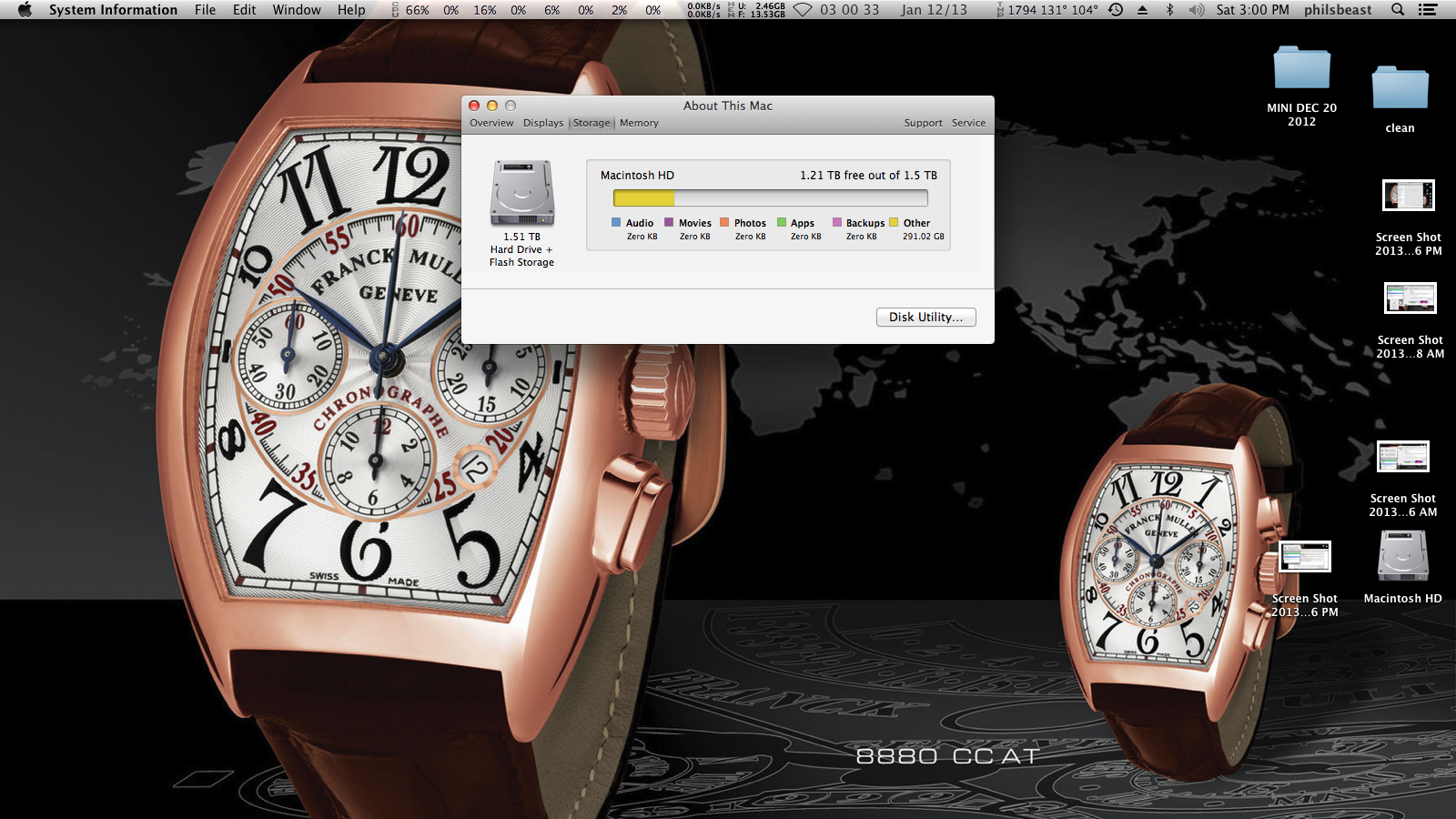Image resolution: width=1456 pixels, height=819 pixels.
Task: Select the Screen Shot beside the Macintosh HD icon
Action: click(x=1305, y=579)
